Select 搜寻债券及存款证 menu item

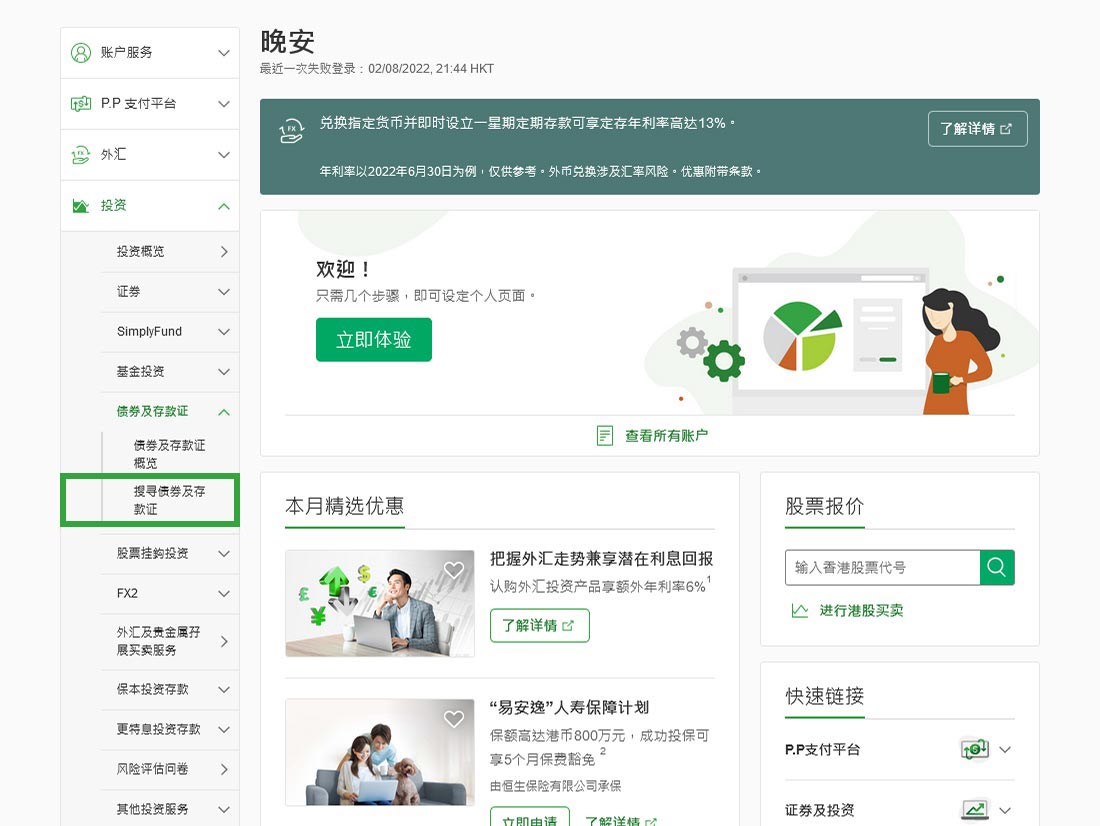[x=170, y=500]
